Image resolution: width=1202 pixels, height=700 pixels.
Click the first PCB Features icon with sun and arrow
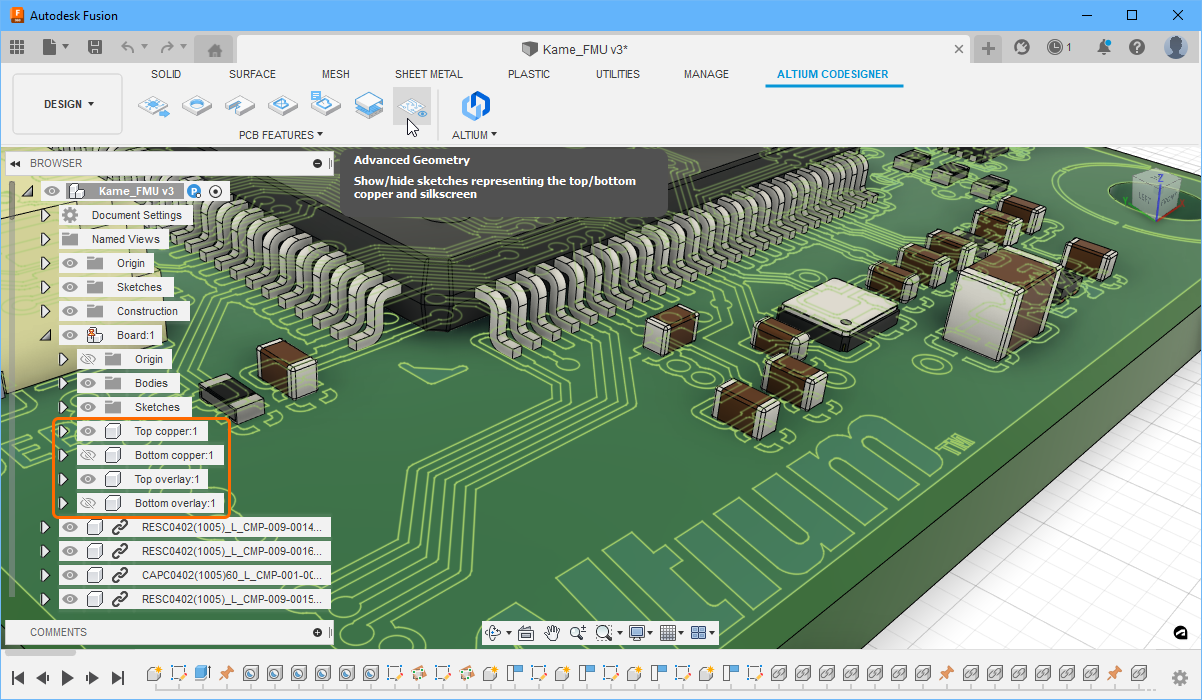[x=153, y=104]
